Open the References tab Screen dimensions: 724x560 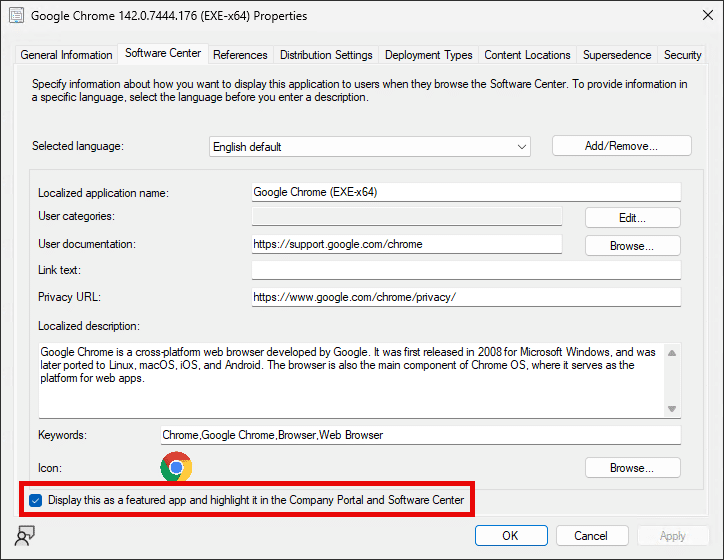[240, 55]
